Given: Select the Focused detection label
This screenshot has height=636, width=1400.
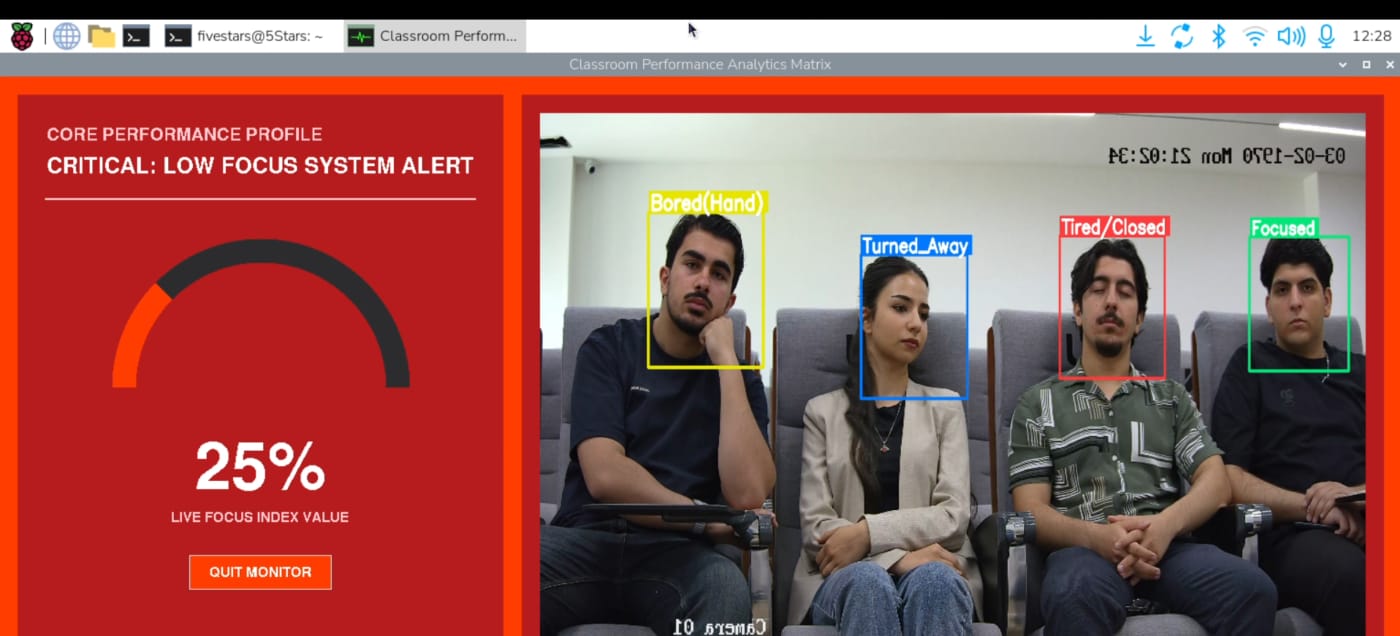Looking at the screenshot, I should [x=1284, y=228].
